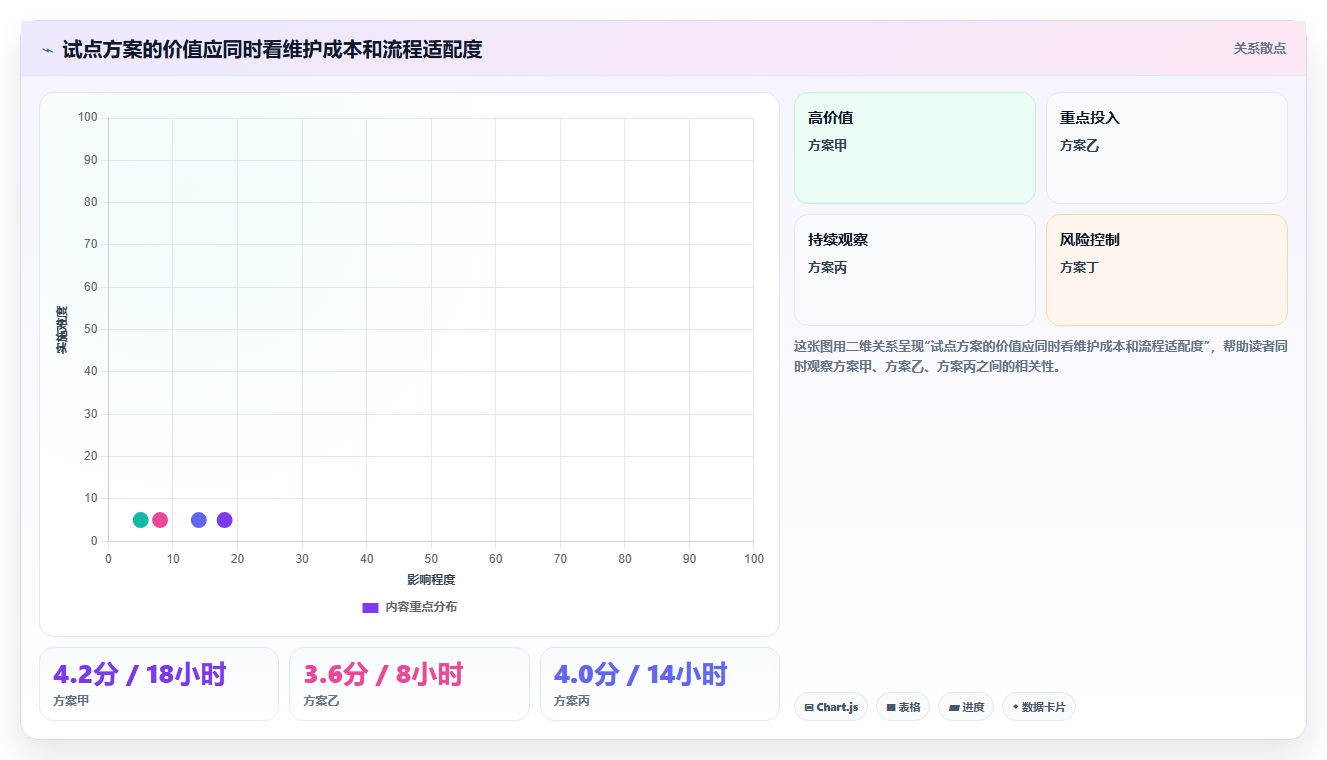Toggle the 内容重点分布 legend swatch
Screen dimensions: 1327x760
pos(370,607)
